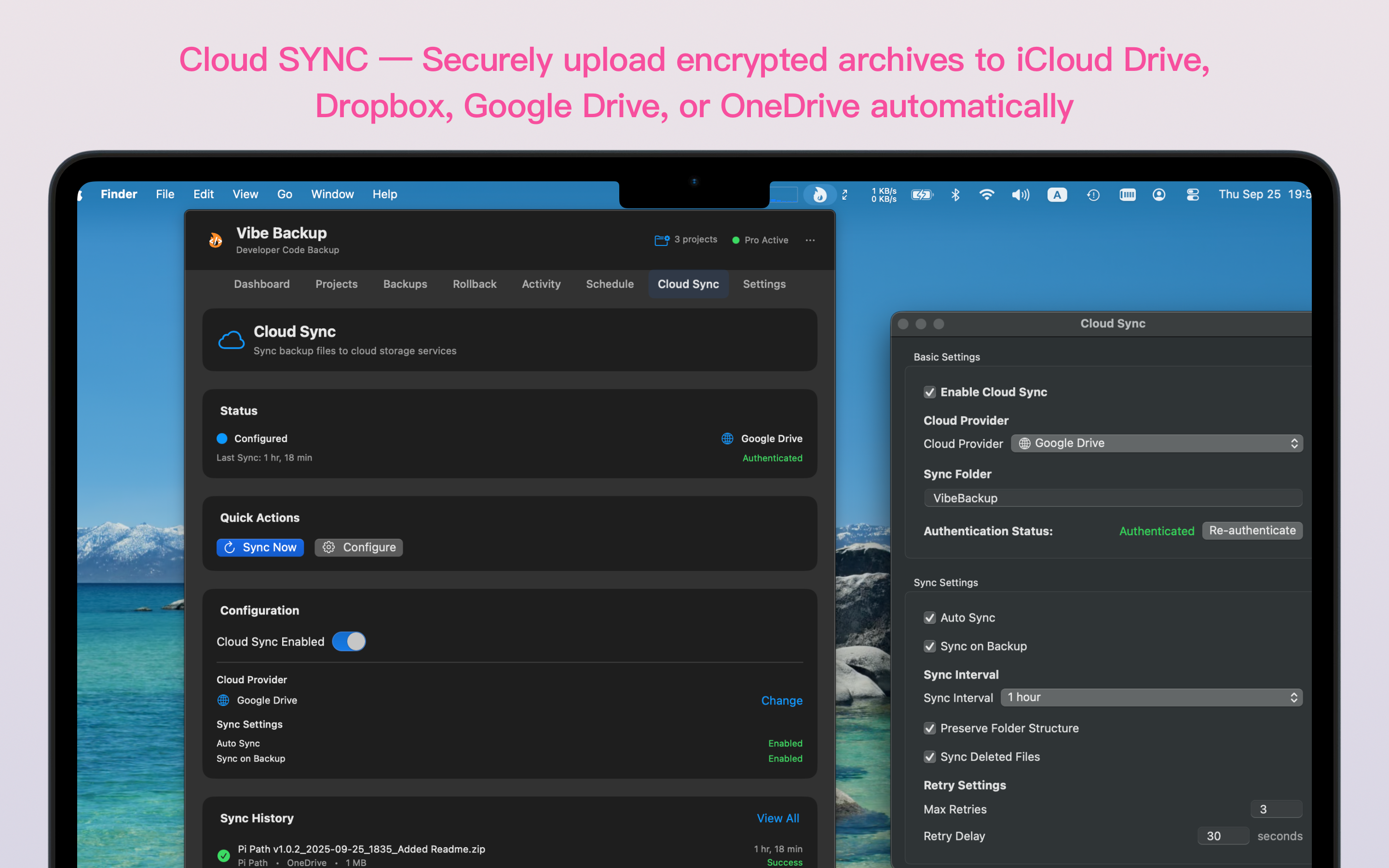Expand the Sync Interval 1 hour dropdown
The width and height of the screenshot is (1389, 868).
(1151, 697)
